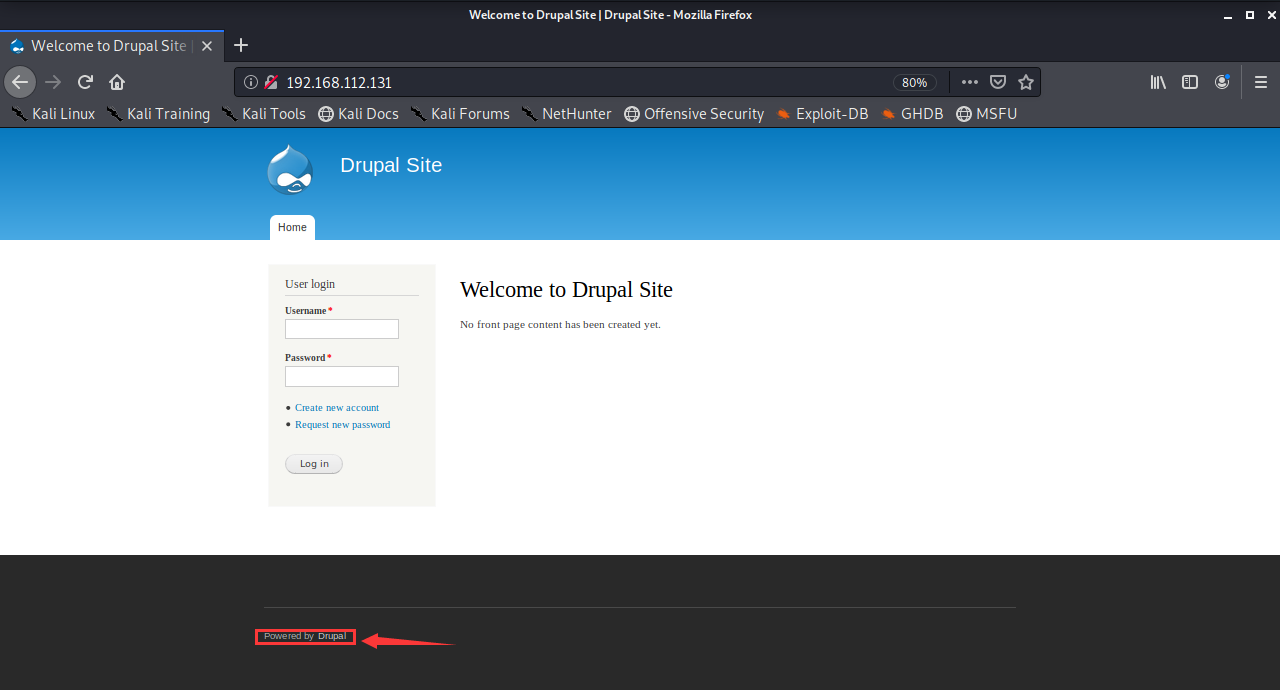Screen dimensions: 1280x690
Task: Click the forward navigation arrow
Action: (53, 82)
